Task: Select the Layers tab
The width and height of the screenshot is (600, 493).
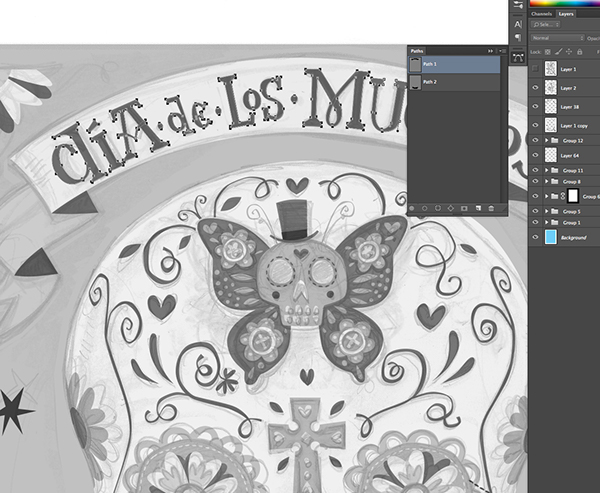Action: click(x=566, y=14)
